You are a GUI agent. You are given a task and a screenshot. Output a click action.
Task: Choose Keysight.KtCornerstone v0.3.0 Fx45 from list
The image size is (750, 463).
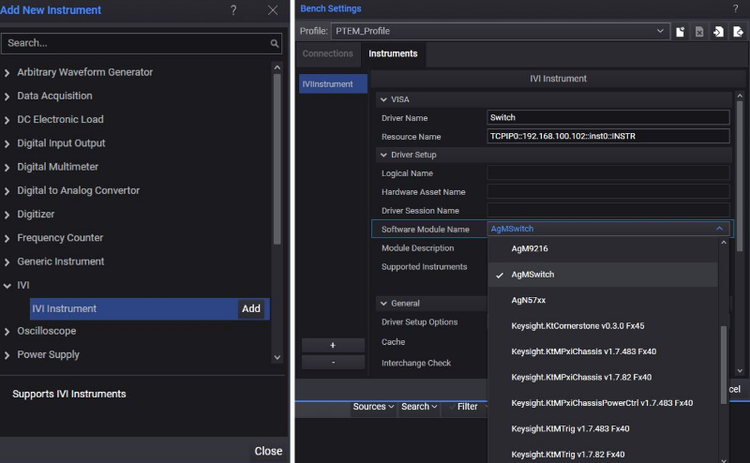click(577, 326)
